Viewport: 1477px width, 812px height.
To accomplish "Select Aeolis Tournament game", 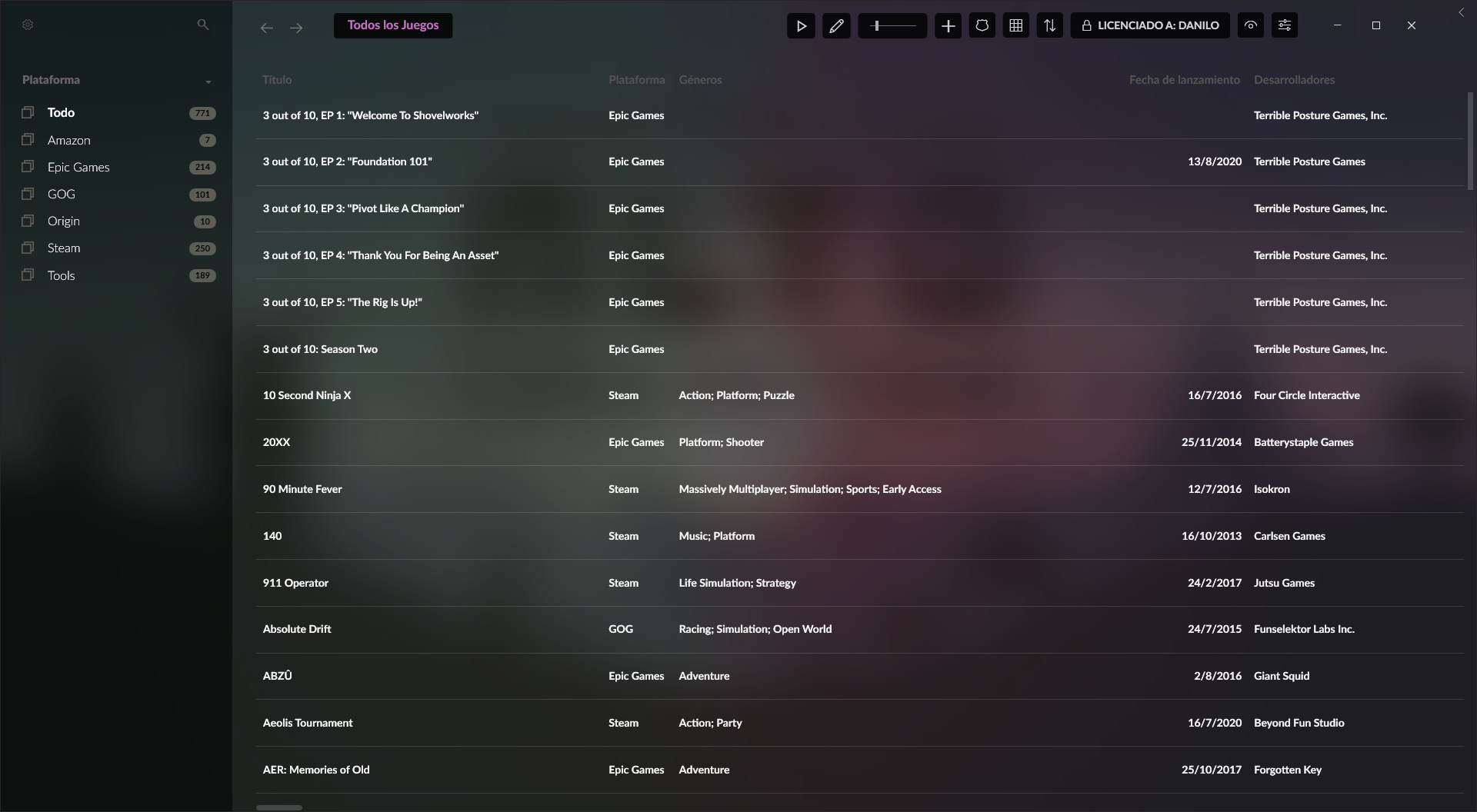I will coord(859,723).
